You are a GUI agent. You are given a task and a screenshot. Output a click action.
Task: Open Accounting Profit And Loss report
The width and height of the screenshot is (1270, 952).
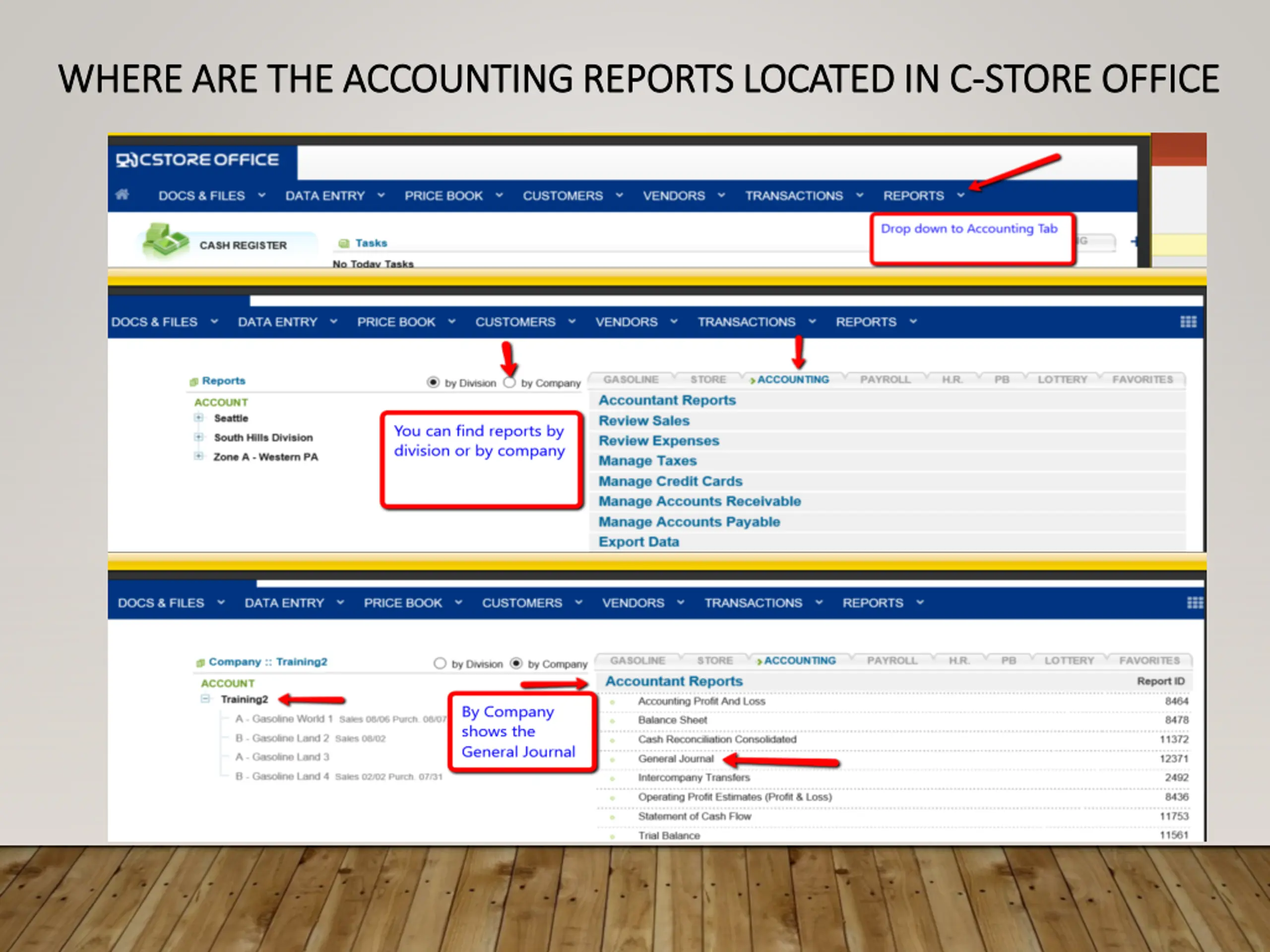tap(701, 701)
